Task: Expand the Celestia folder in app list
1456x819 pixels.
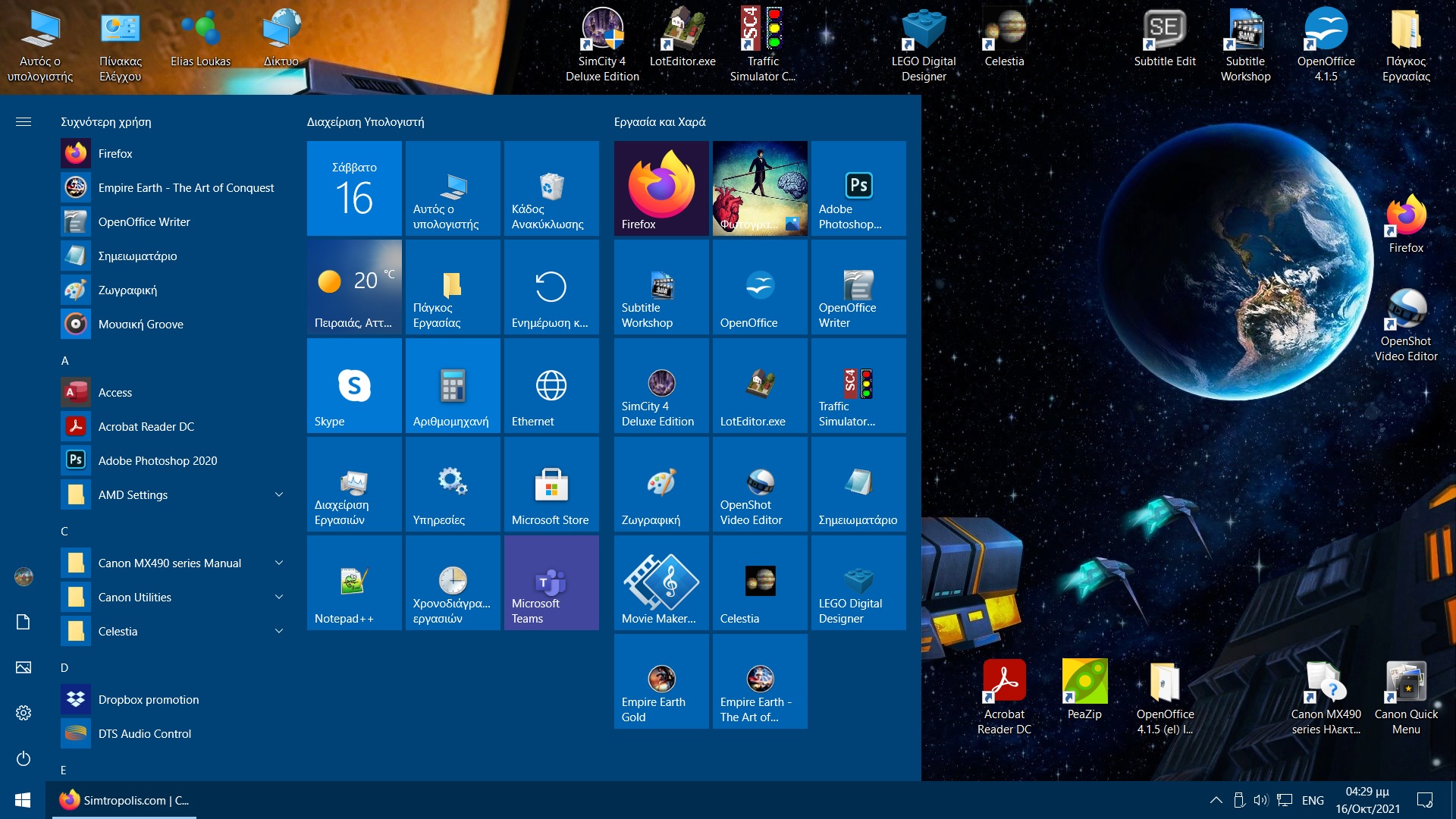Action: point(174,631)
